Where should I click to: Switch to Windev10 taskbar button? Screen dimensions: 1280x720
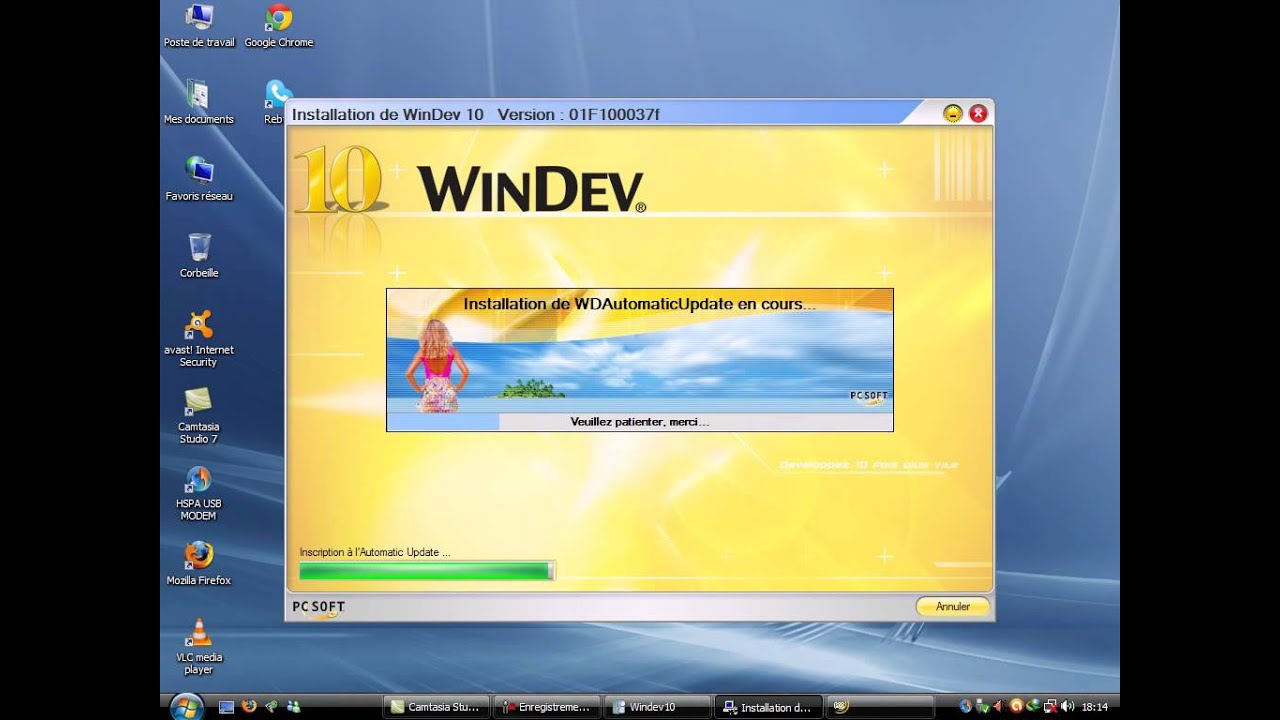coord(658,707)
